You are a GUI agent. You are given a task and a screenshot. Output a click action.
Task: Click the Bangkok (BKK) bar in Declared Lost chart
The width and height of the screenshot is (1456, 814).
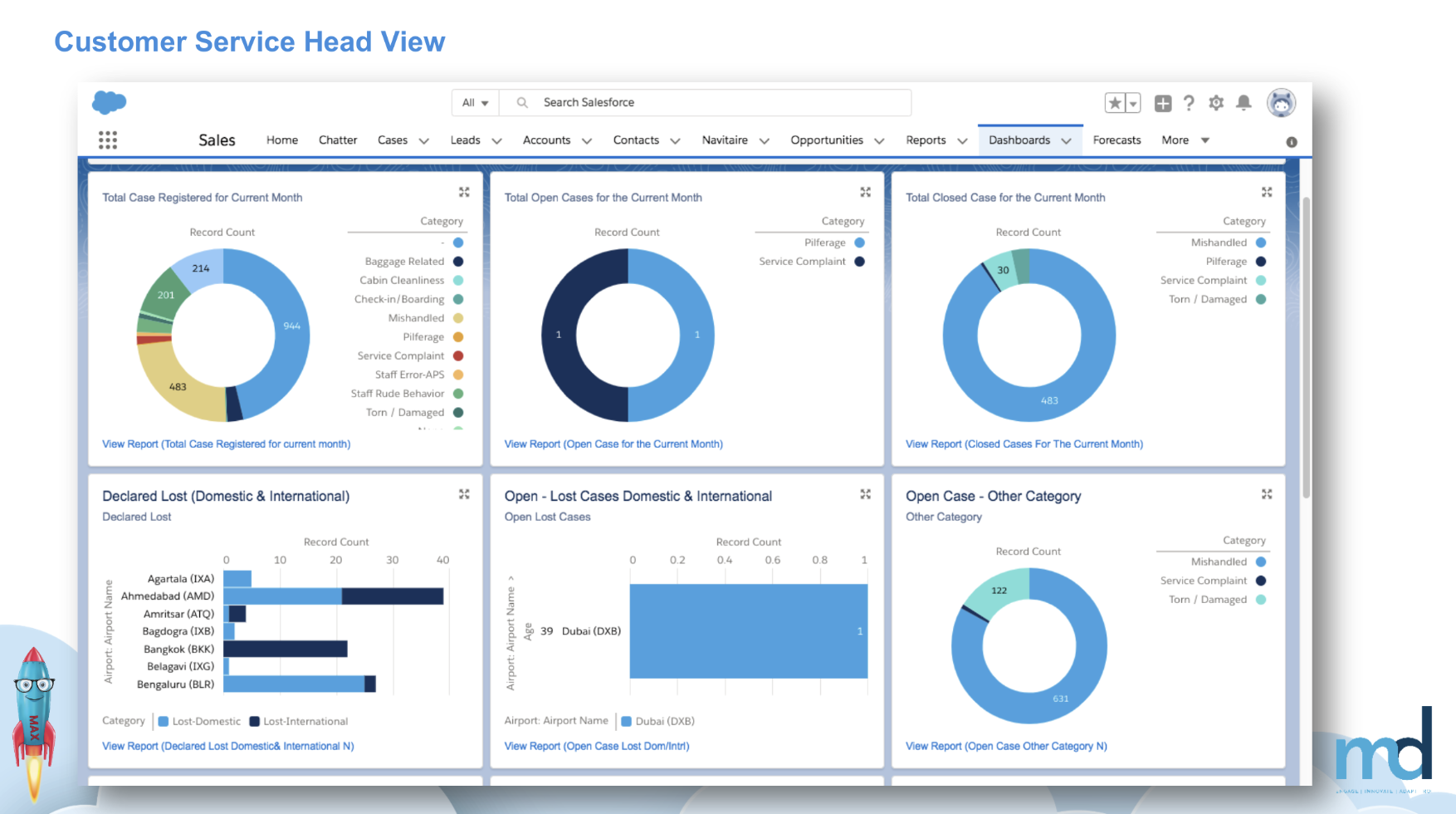pos(286,649)
